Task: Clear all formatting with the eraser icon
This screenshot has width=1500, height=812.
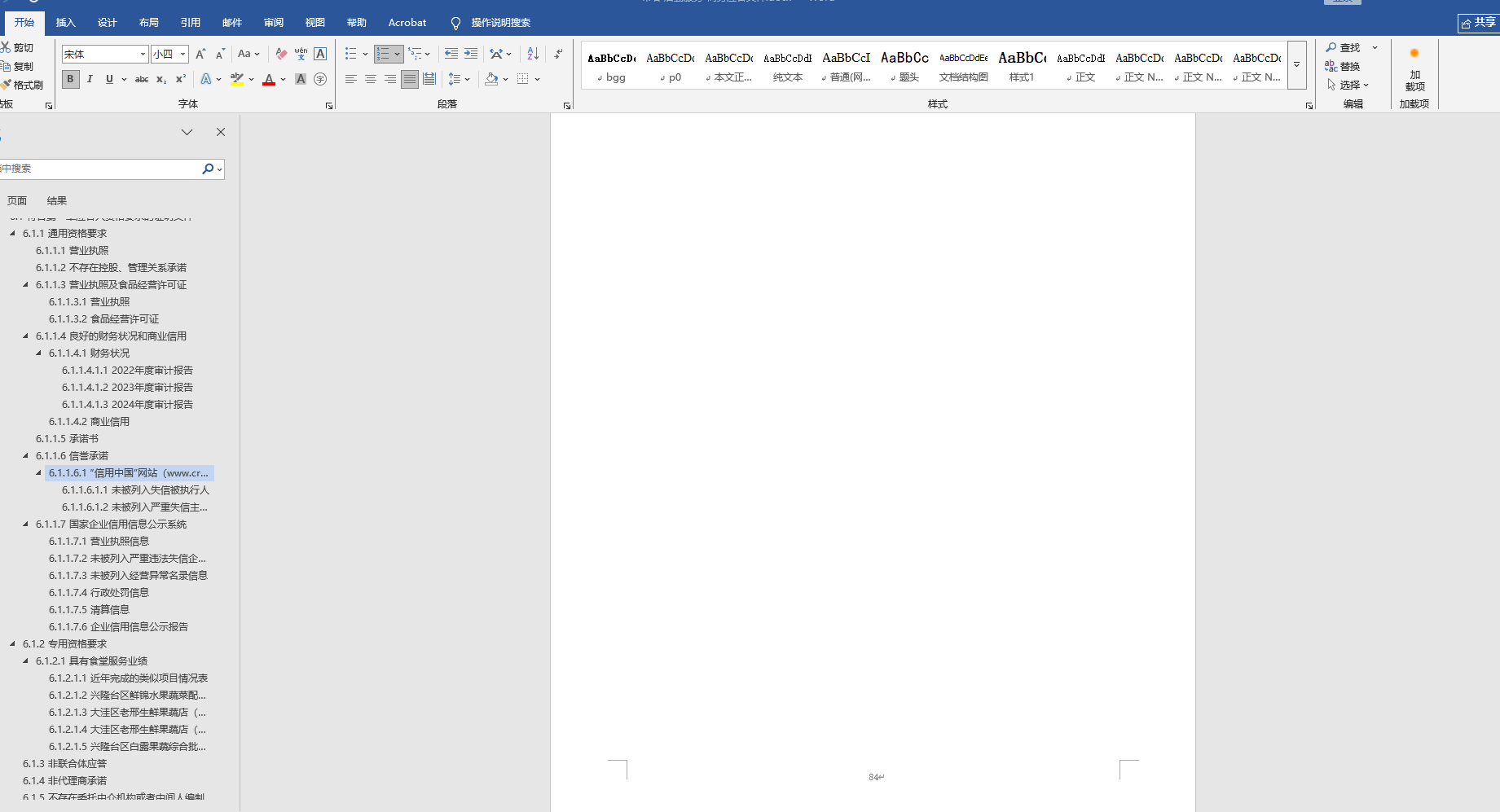Action: pyautogui.click(x=281, y=54)
